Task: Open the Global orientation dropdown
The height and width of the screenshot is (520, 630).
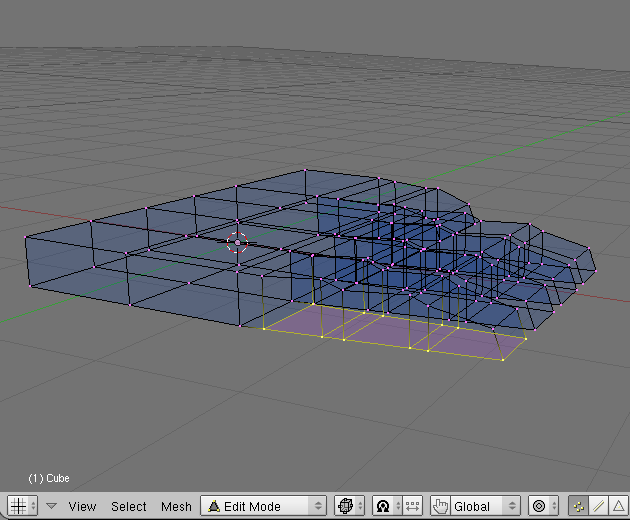Action: pos(485,506)
